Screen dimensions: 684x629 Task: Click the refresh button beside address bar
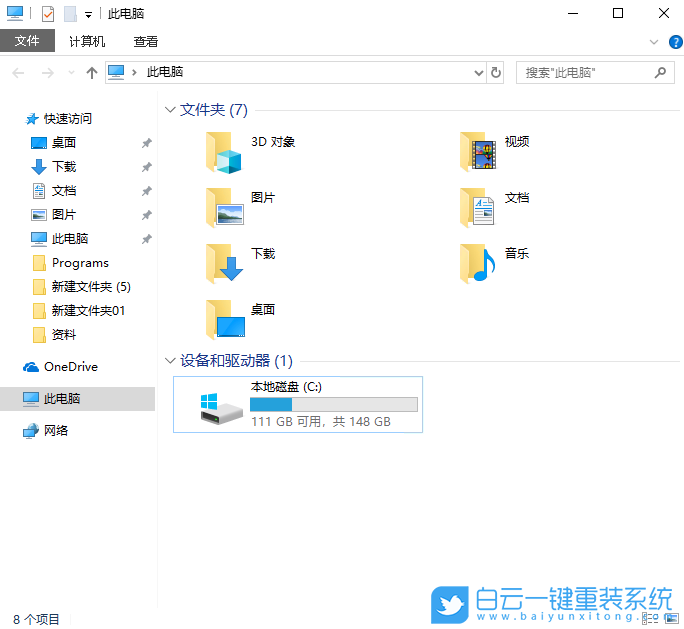pos(496,72)
